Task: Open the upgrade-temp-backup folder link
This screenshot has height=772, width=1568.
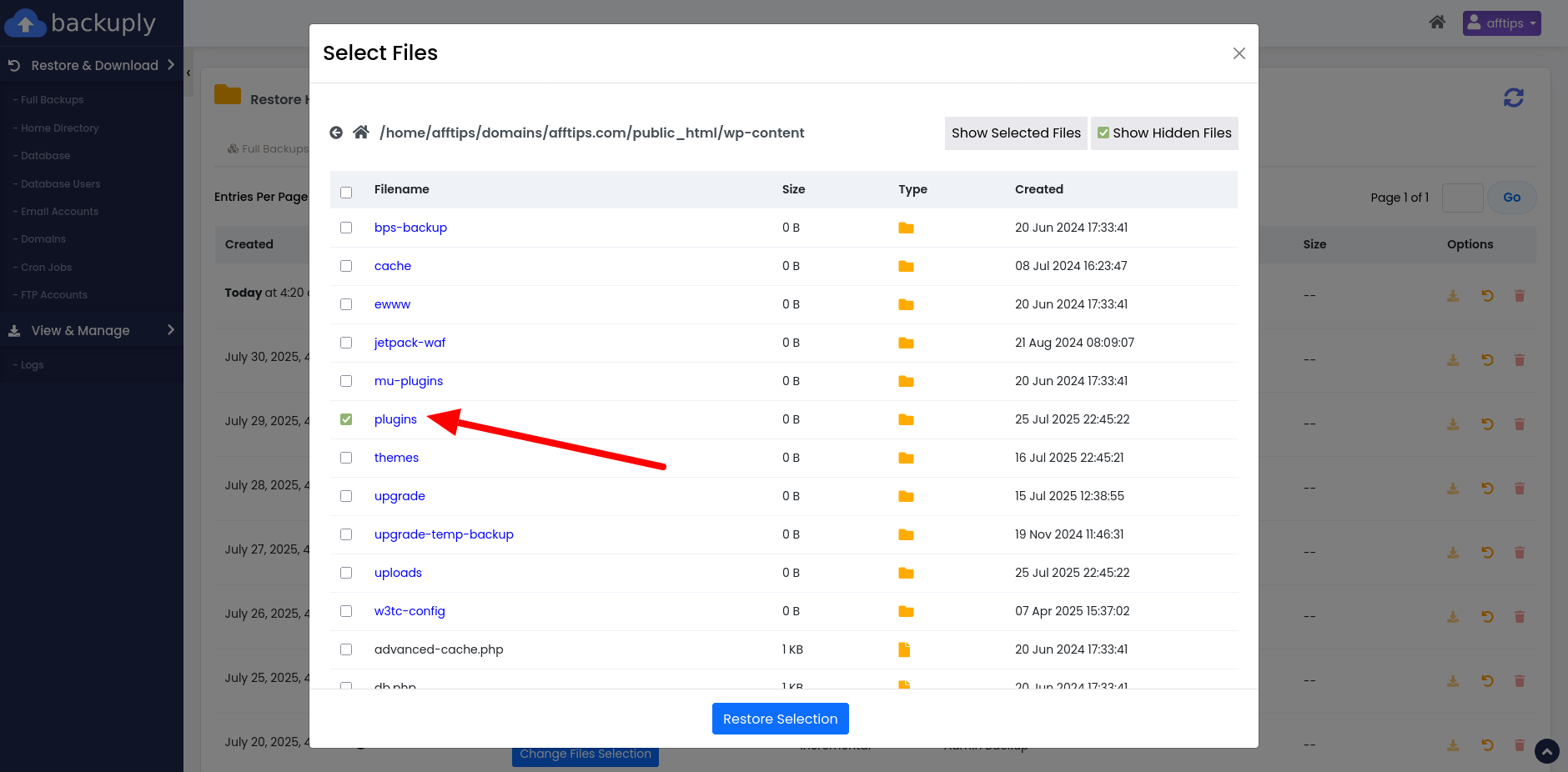Action: click(444, 534)
